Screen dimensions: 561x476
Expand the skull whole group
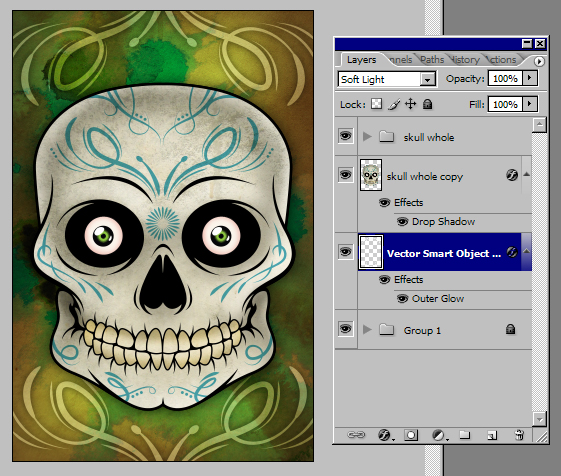pos(367,136)
